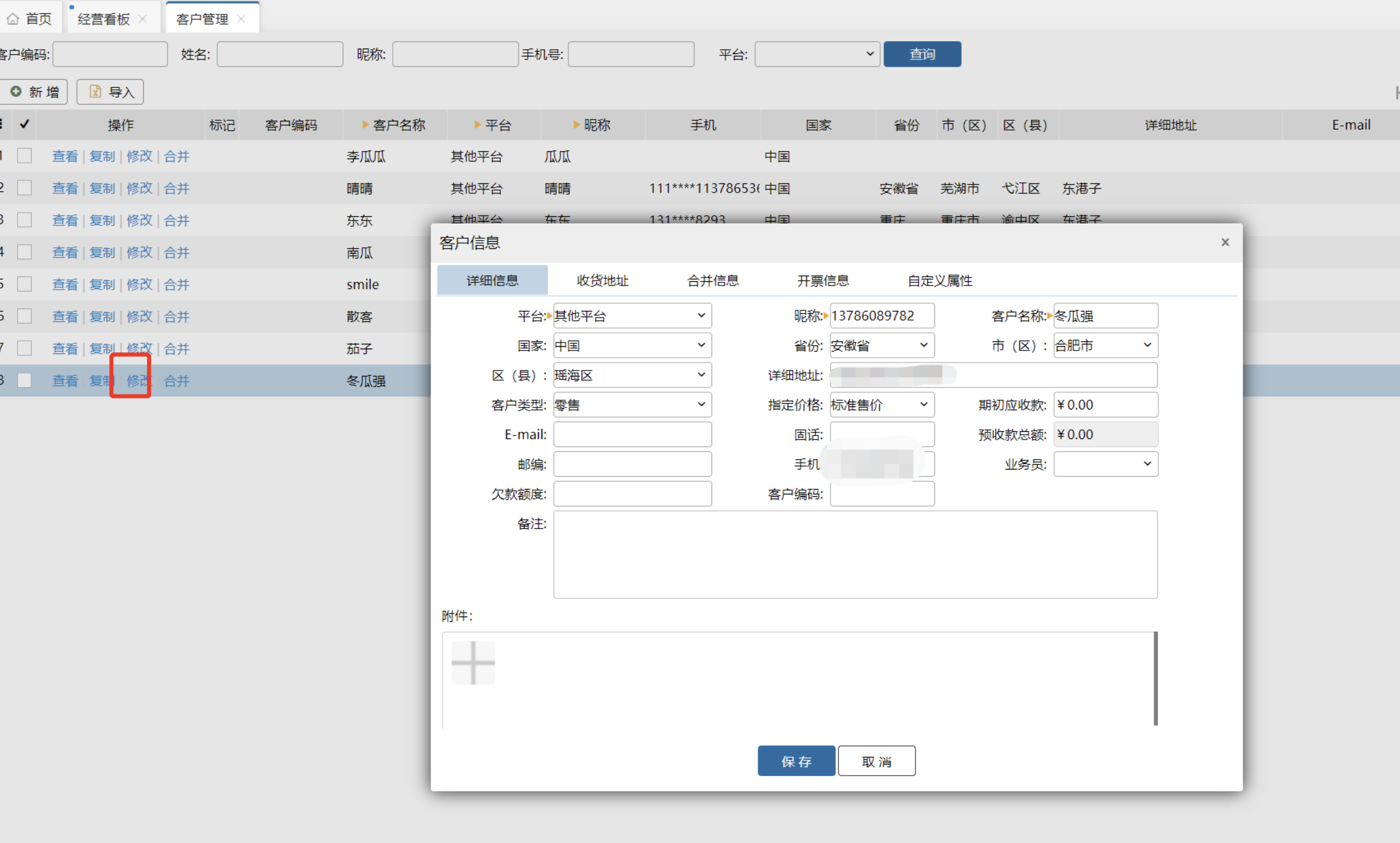
Task: Select the 合并信息 tab
Action: (713, 280)
